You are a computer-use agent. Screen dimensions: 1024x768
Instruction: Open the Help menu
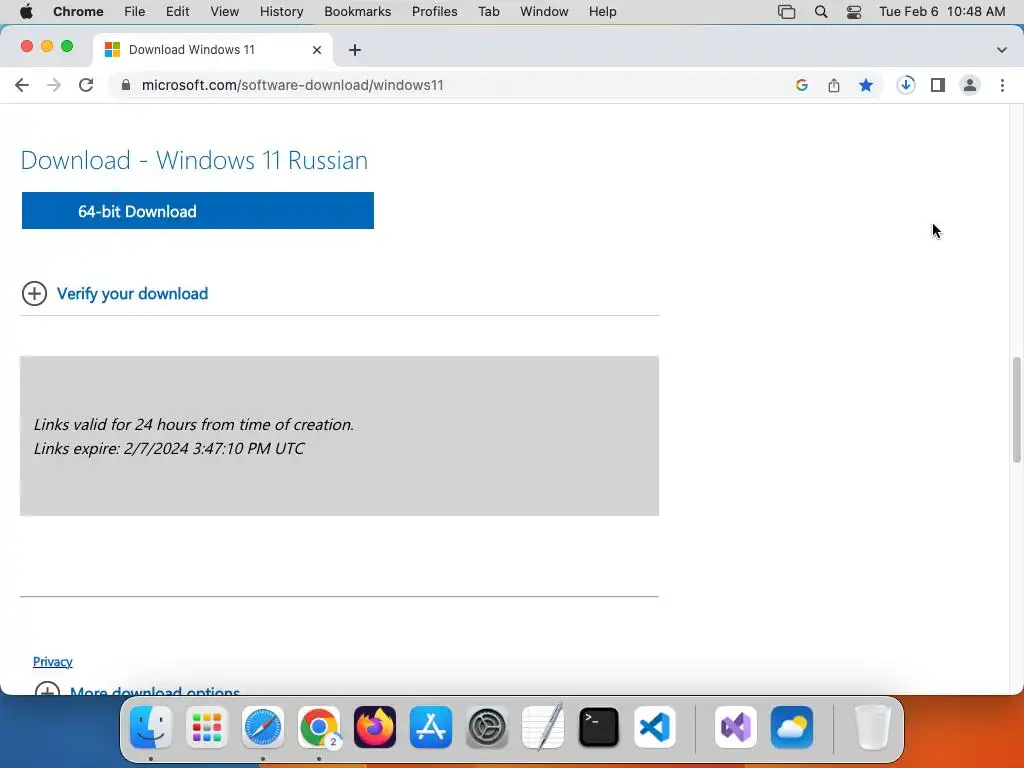(x=602, y=12)
